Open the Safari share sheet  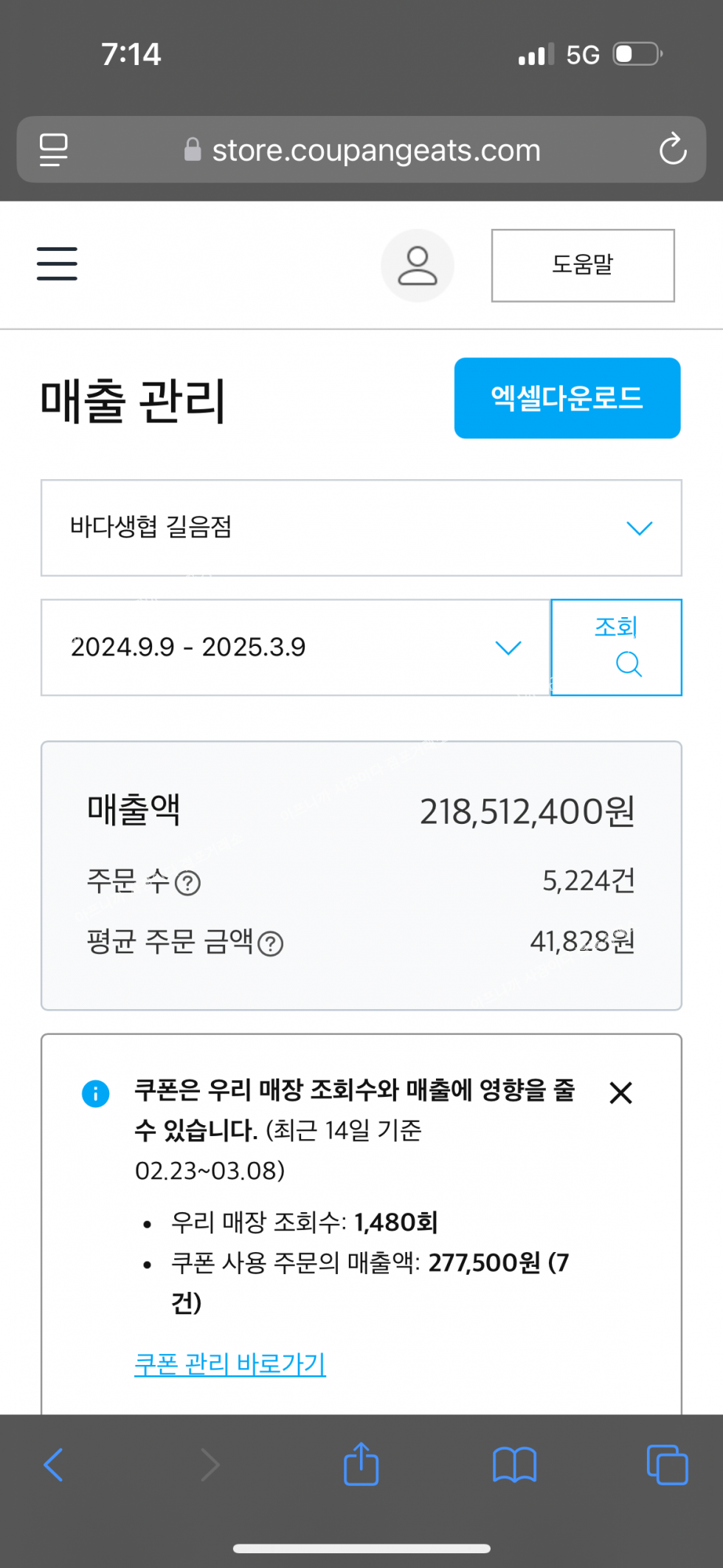tap(361, 1464)
